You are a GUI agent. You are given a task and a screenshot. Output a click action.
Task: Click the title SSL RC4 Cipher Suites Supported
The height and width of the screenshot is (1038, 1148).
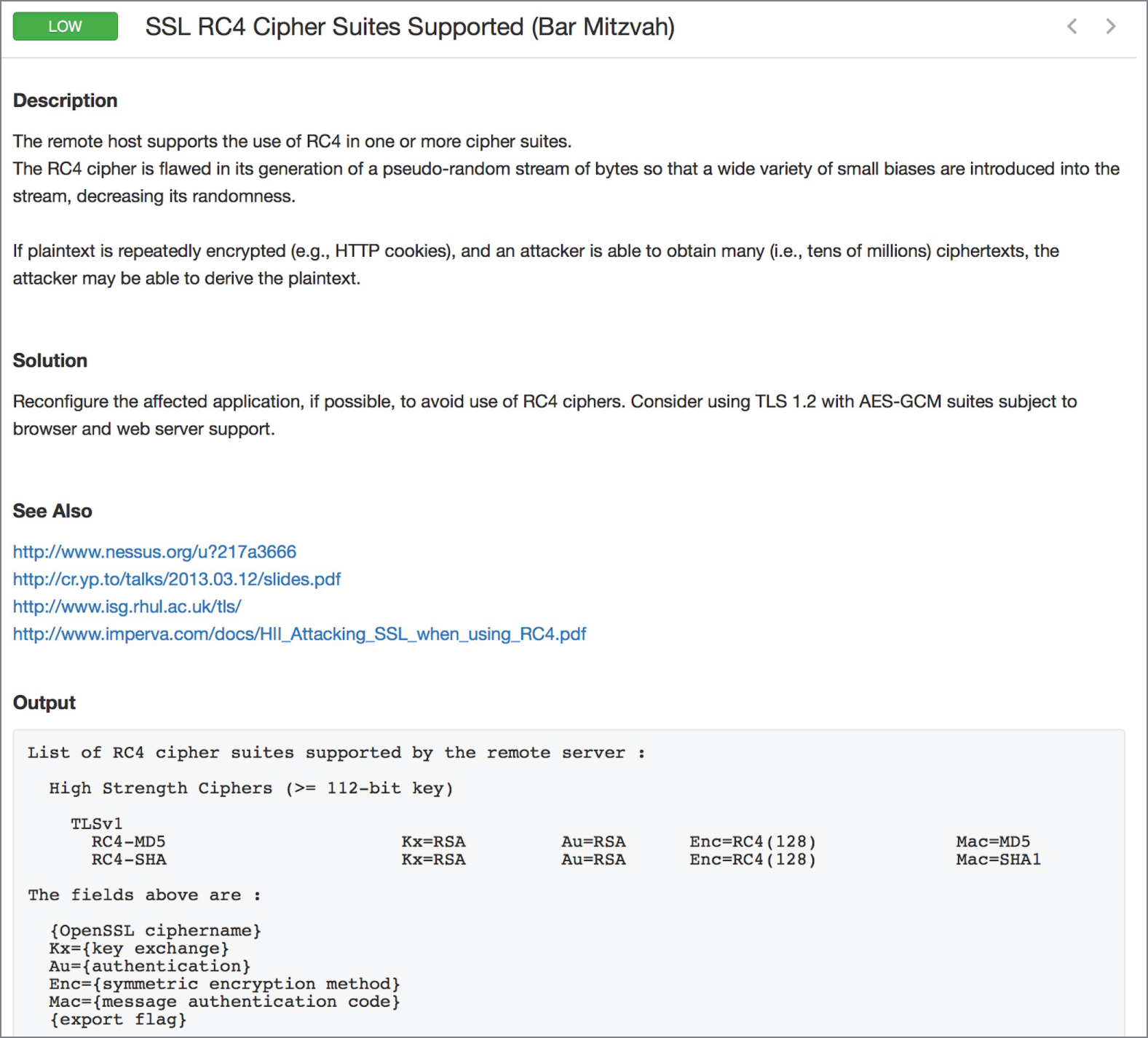point(410,27)
